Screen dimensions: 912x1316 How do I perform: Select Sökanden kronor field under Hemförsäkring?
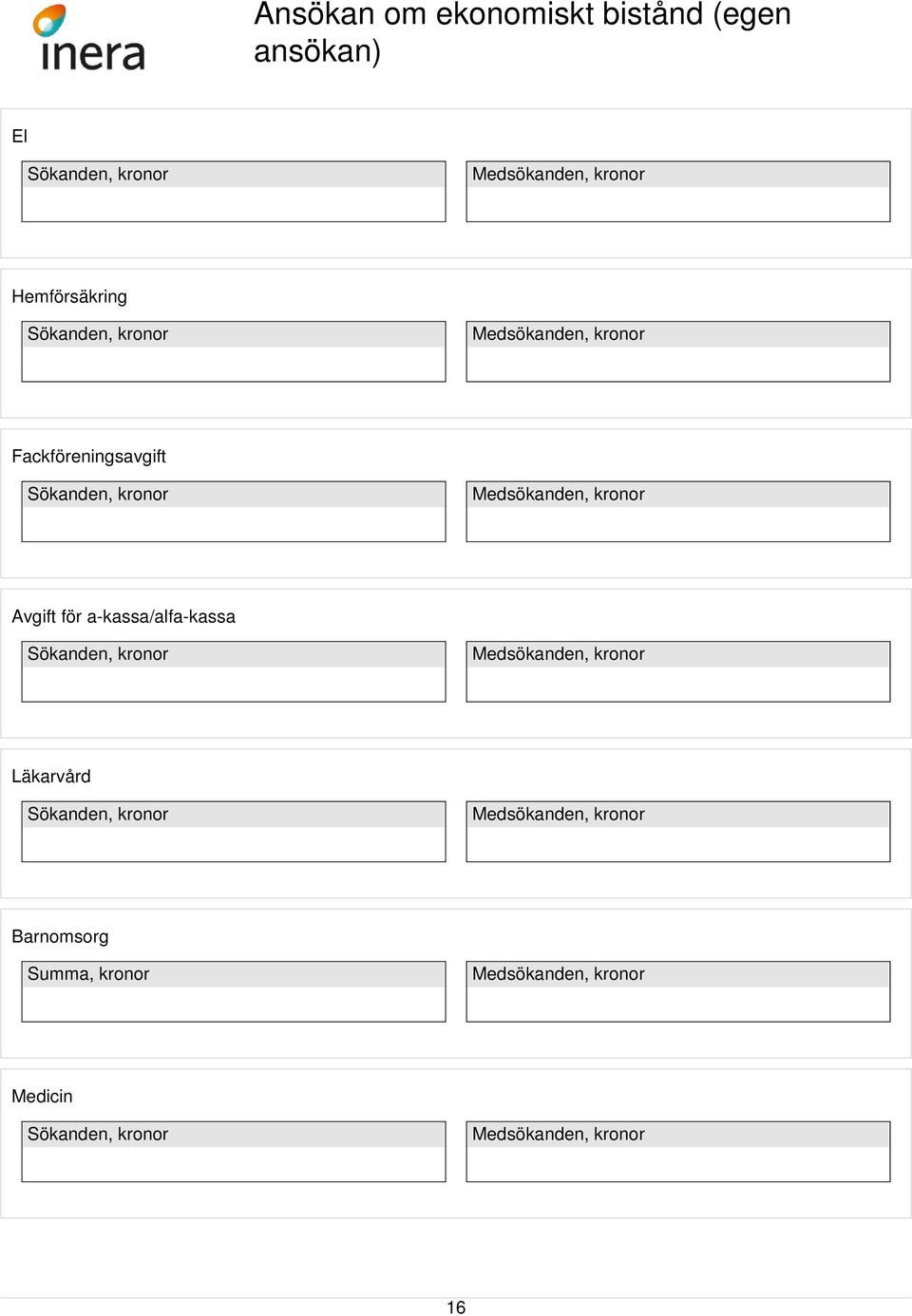[234, 351]
